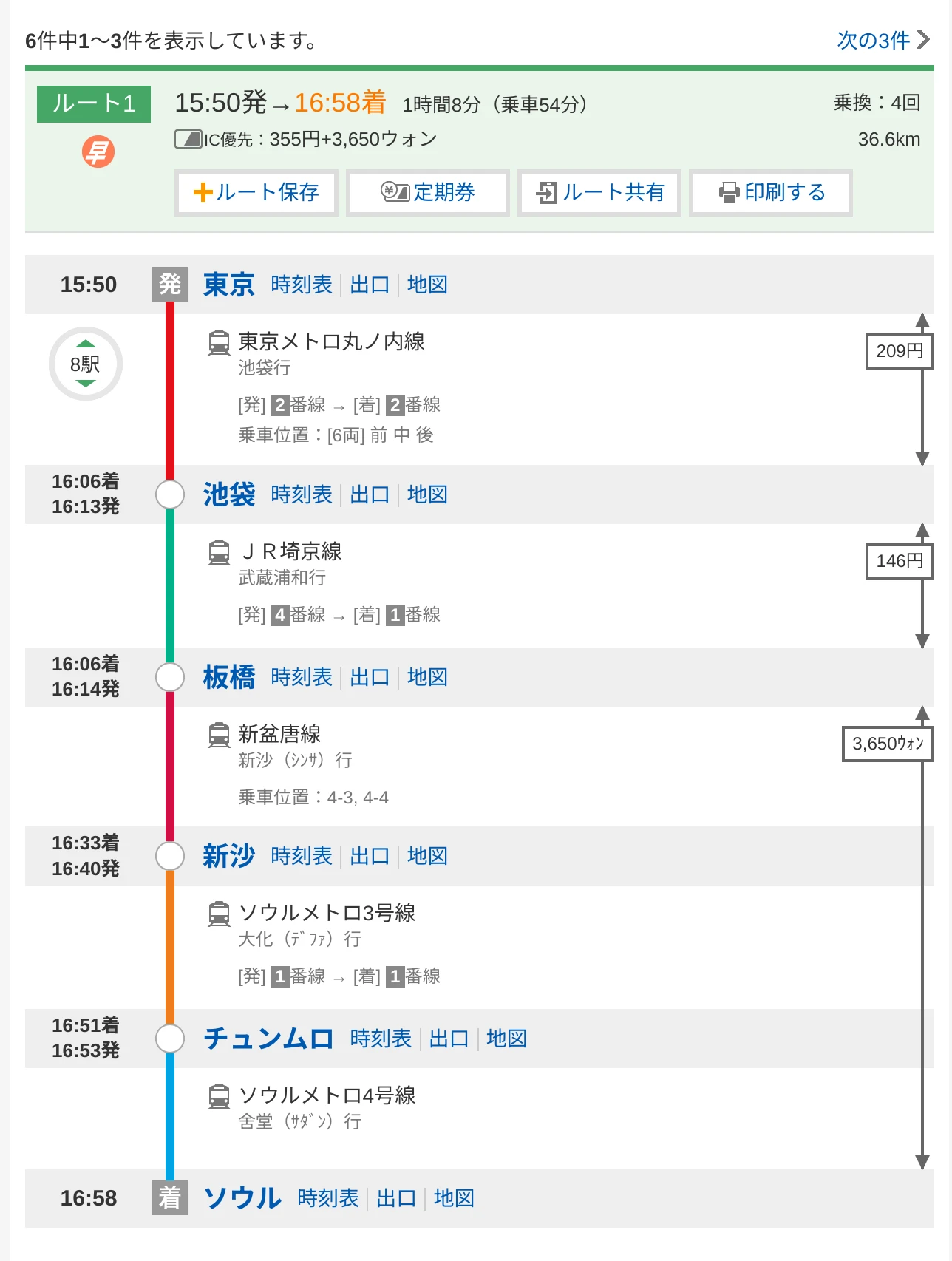This screenshot has width=952, height=1261.
Task: Click the train icon for 東京メトロ丸ノ内線
Action: click(x=219, y=342)
